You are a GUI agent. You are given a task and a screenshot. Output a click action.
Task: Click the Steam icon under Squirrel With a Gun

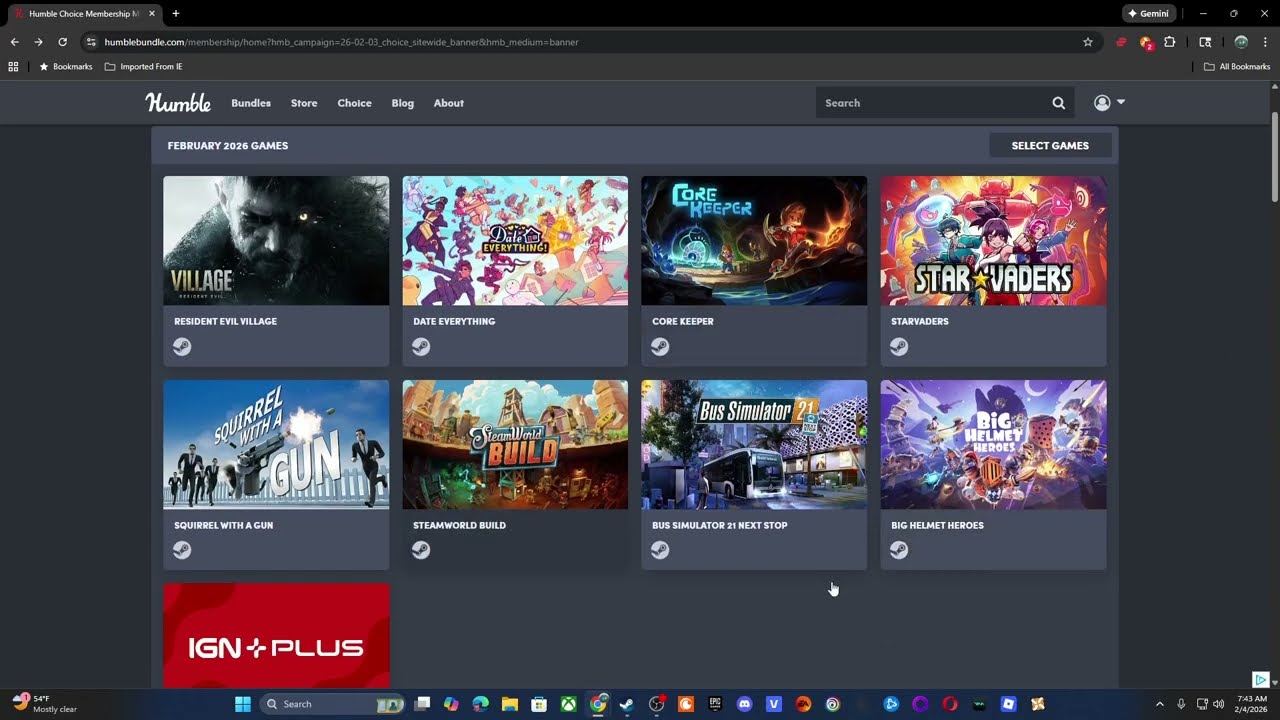182,550
